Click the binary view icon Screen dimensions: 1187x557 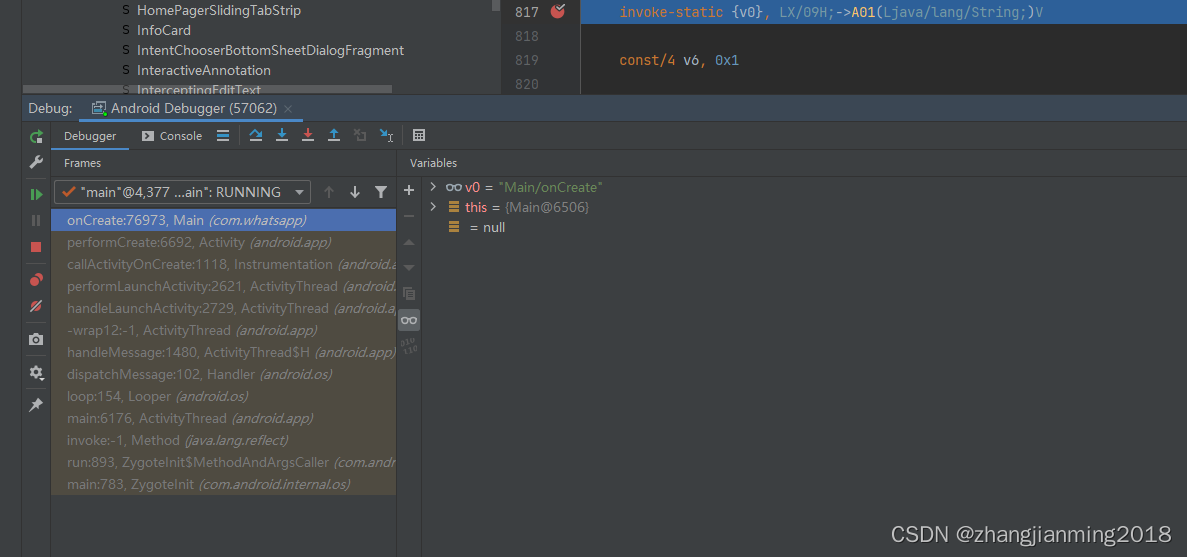(x=409, y=347)
